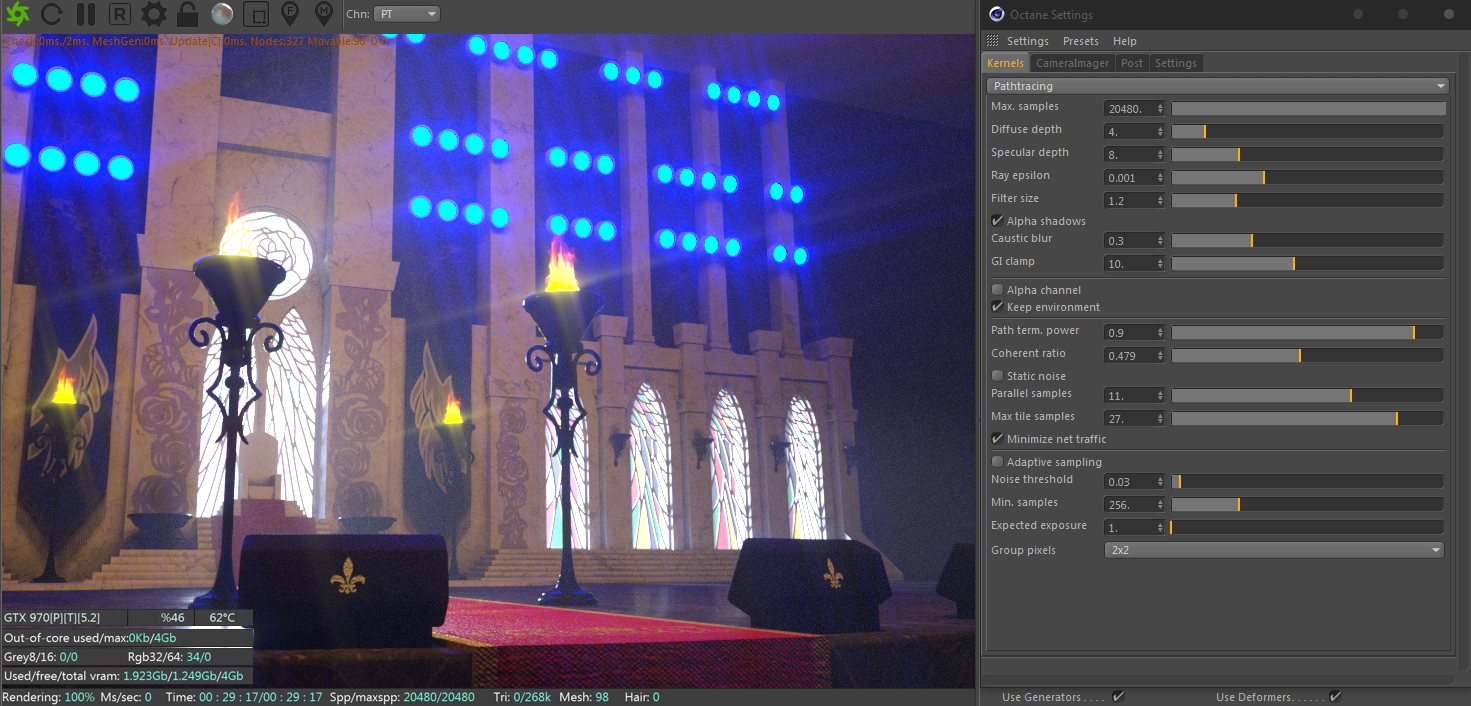Disable the Alpha shadows checkbox
1471x706 pixels.
[997, 221]
